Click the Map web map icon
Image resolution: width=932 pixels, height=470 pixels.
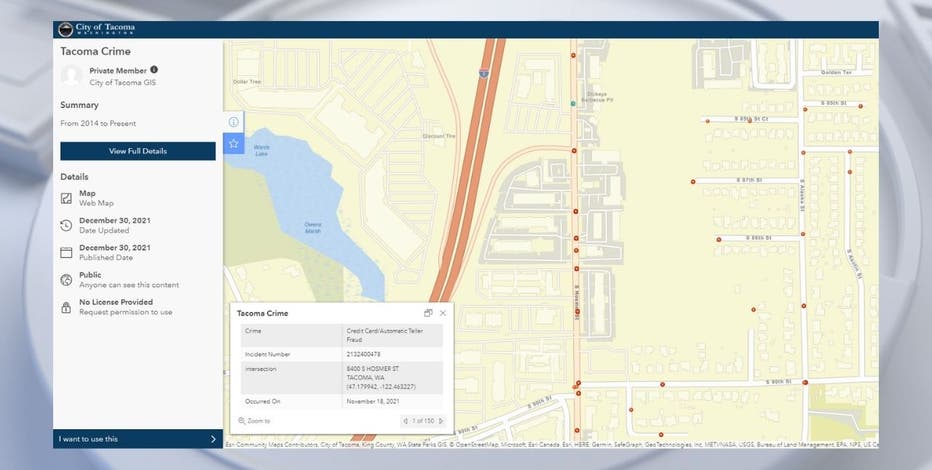click(x=66, y=198)
